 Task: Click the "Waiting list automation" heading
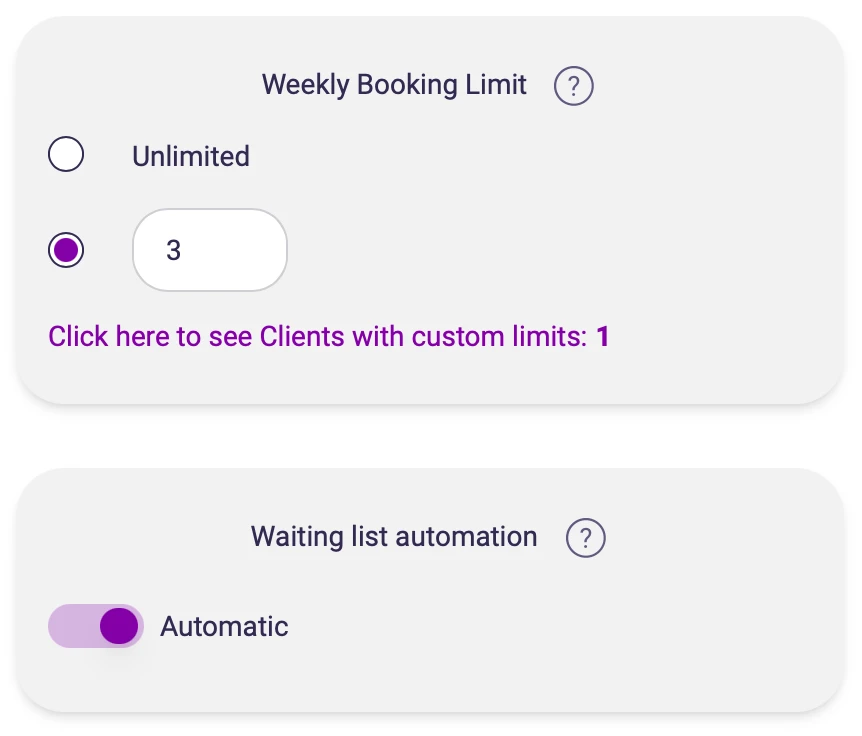click(x=394, y=537)
